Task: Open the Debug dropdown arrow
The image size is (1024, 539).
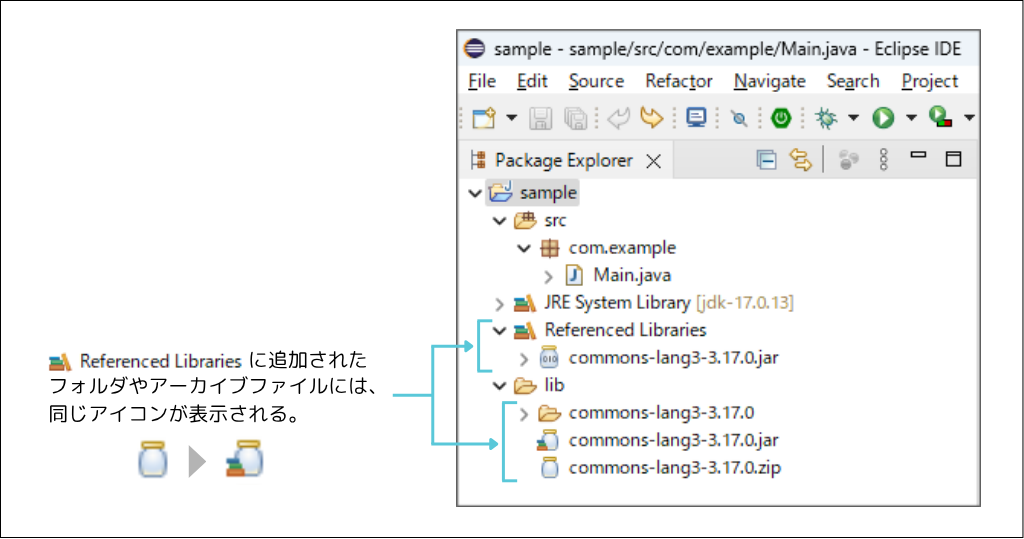Action: pos(853,118)
